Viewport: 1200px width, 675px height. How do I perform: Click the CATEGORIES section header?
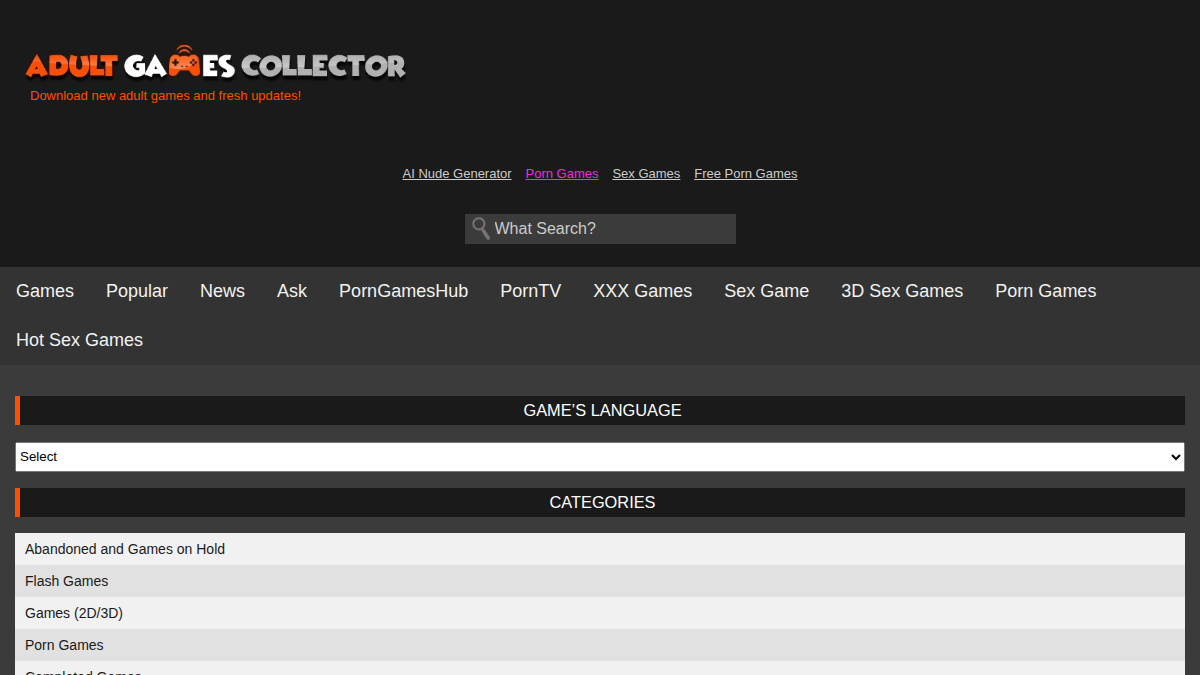pyautogui.click(x=600, y=502)
